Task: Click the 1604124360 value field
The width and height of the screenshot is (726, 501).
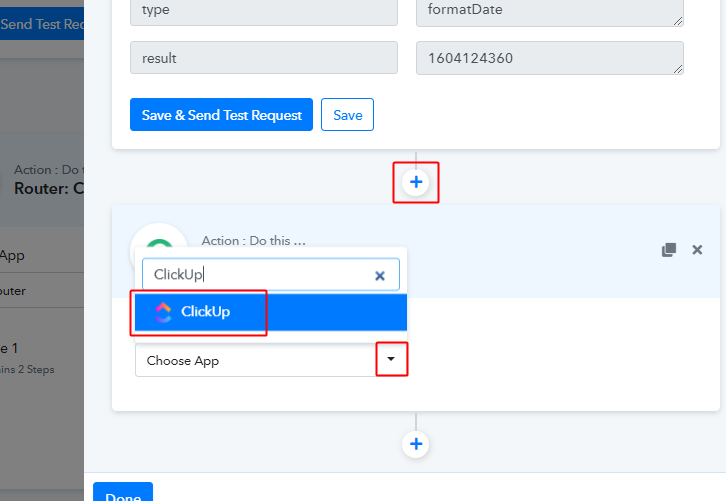Action: click(x=550, y=58)
